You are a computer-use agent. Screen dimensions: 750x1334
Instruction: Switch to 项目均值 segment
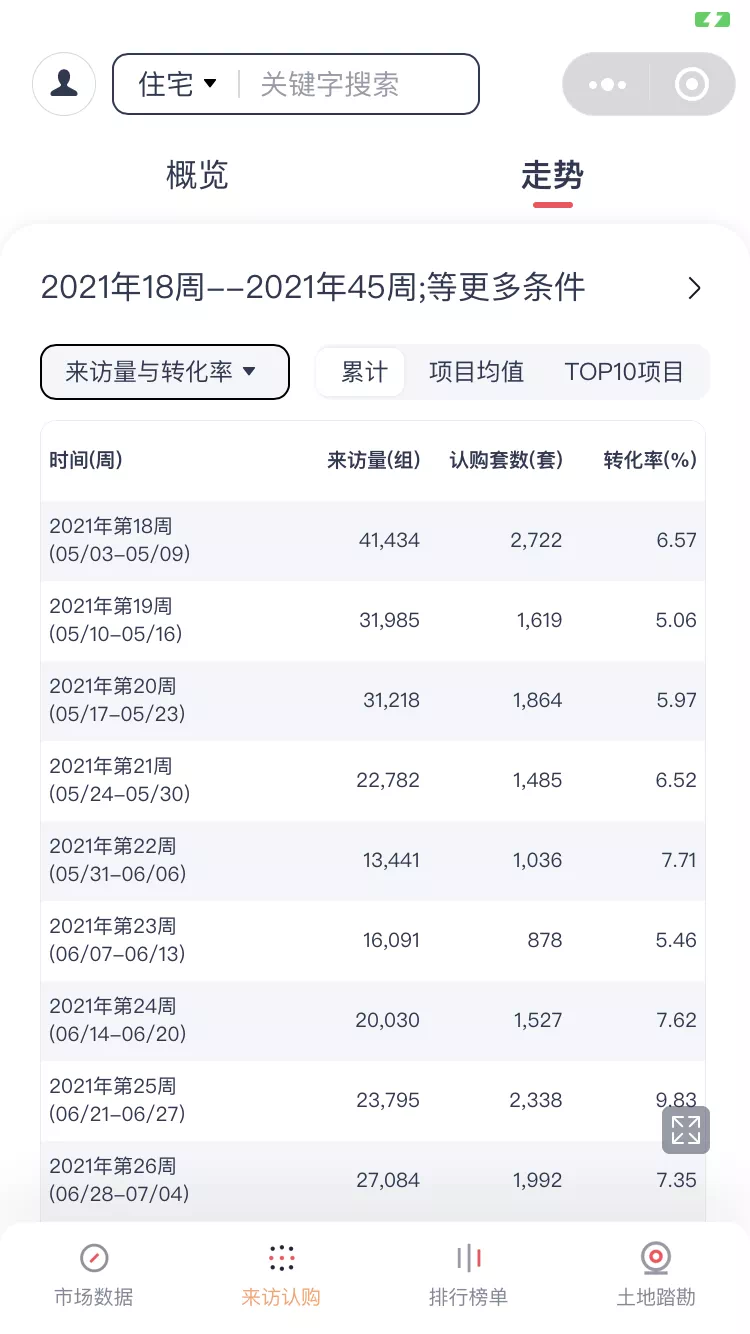[x=476, y=372]
